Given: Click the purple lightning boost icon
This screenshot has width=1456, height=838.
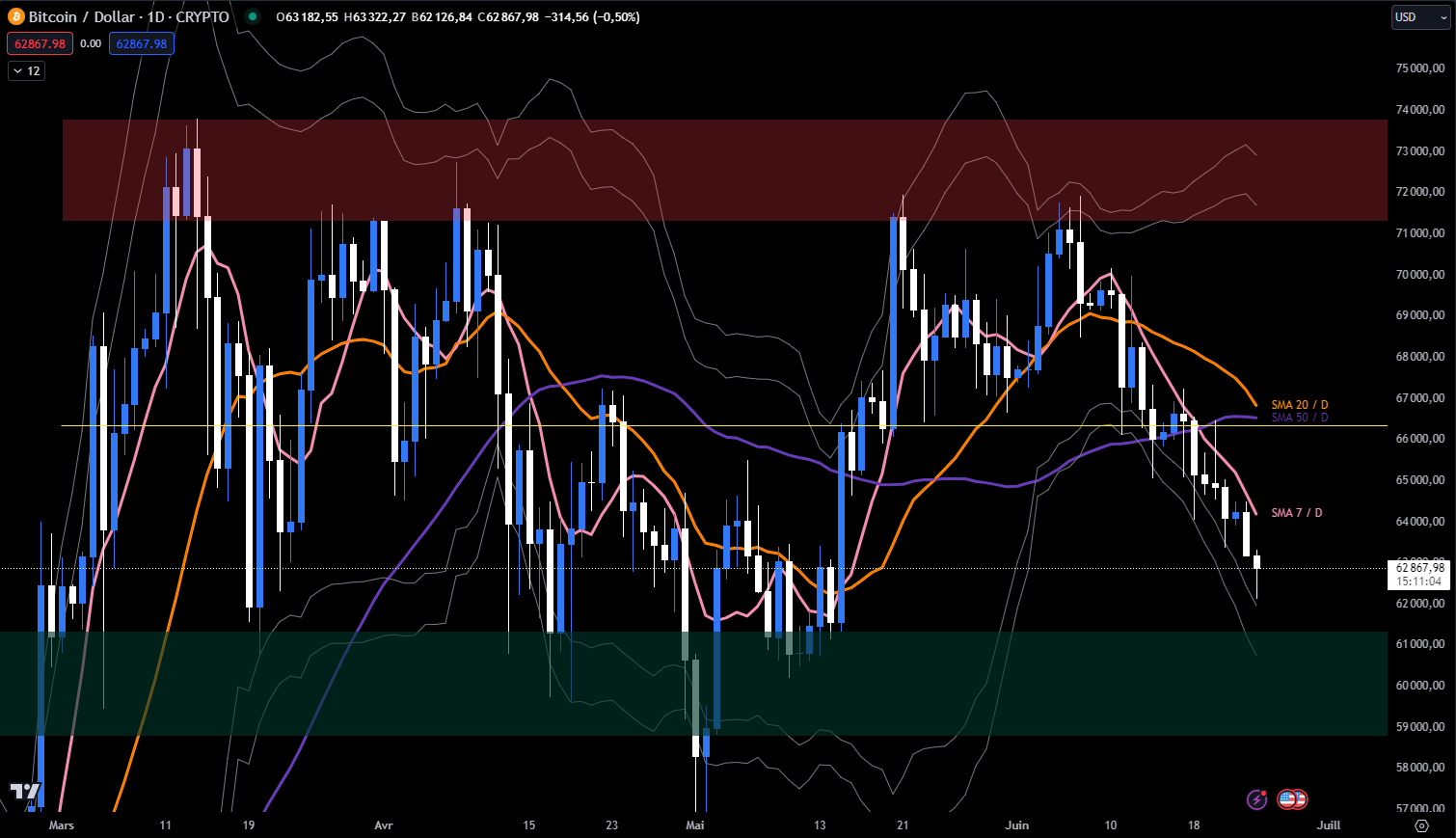Looking at the screenshot, I should click(1255, 799).
